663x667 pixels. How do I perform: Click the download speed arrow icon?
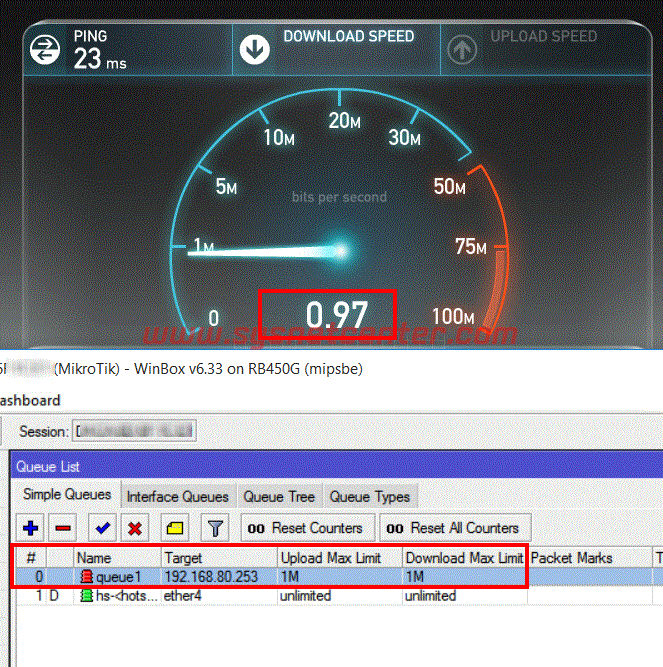click(255, 49)
